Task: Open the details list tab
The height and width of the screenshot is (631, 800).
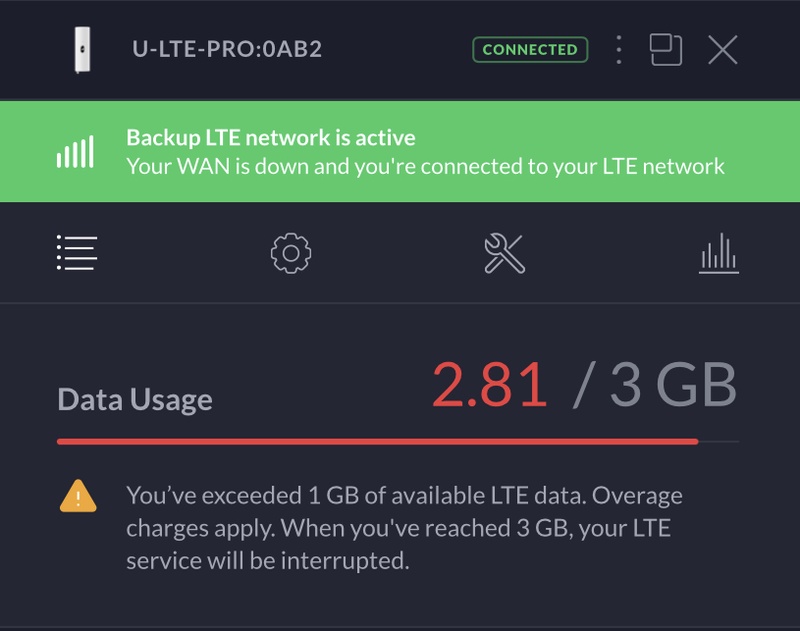Action: [77, 254]
